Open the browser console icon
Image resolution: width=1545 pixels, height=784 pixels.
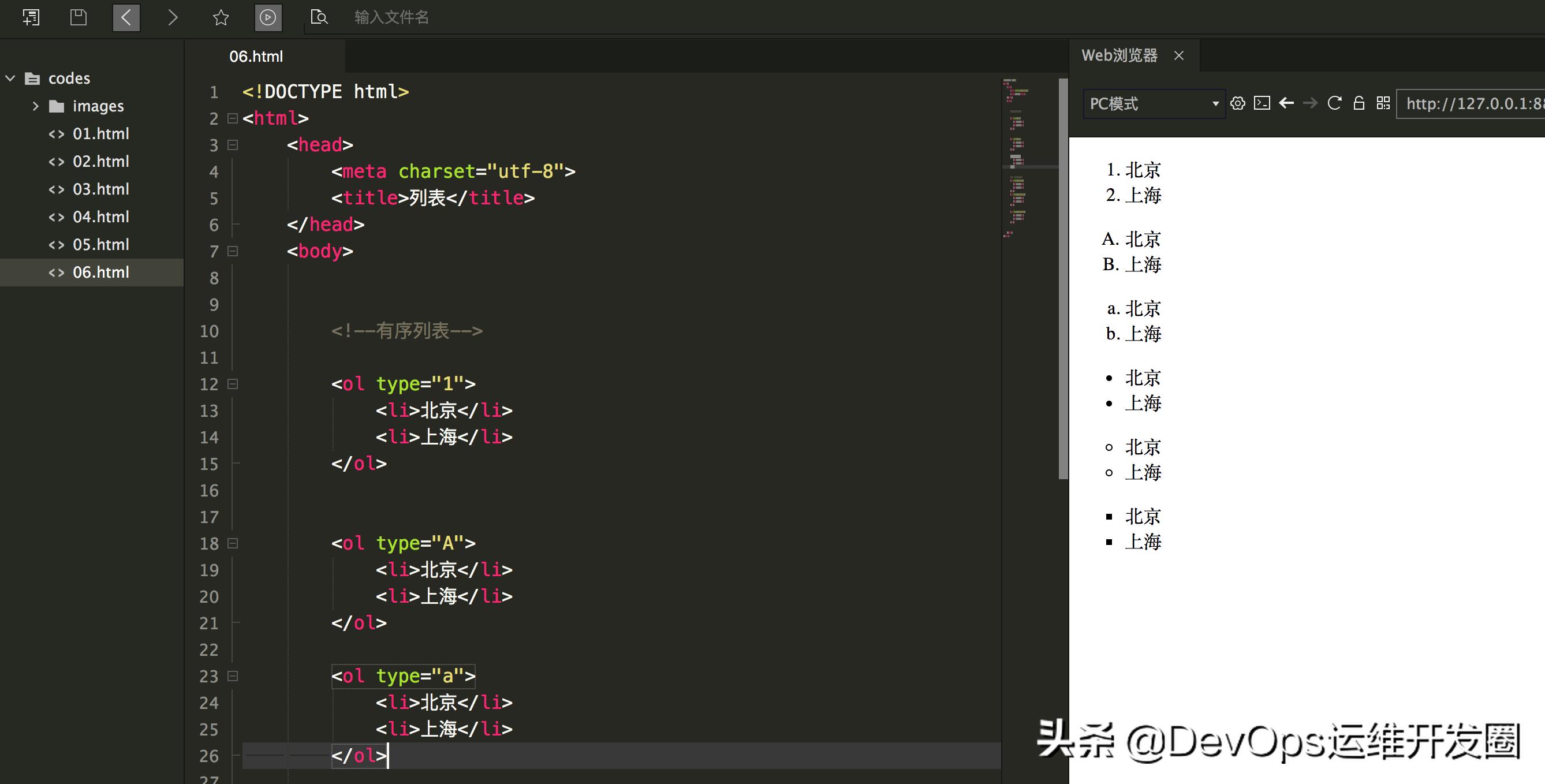point(1262,103)
